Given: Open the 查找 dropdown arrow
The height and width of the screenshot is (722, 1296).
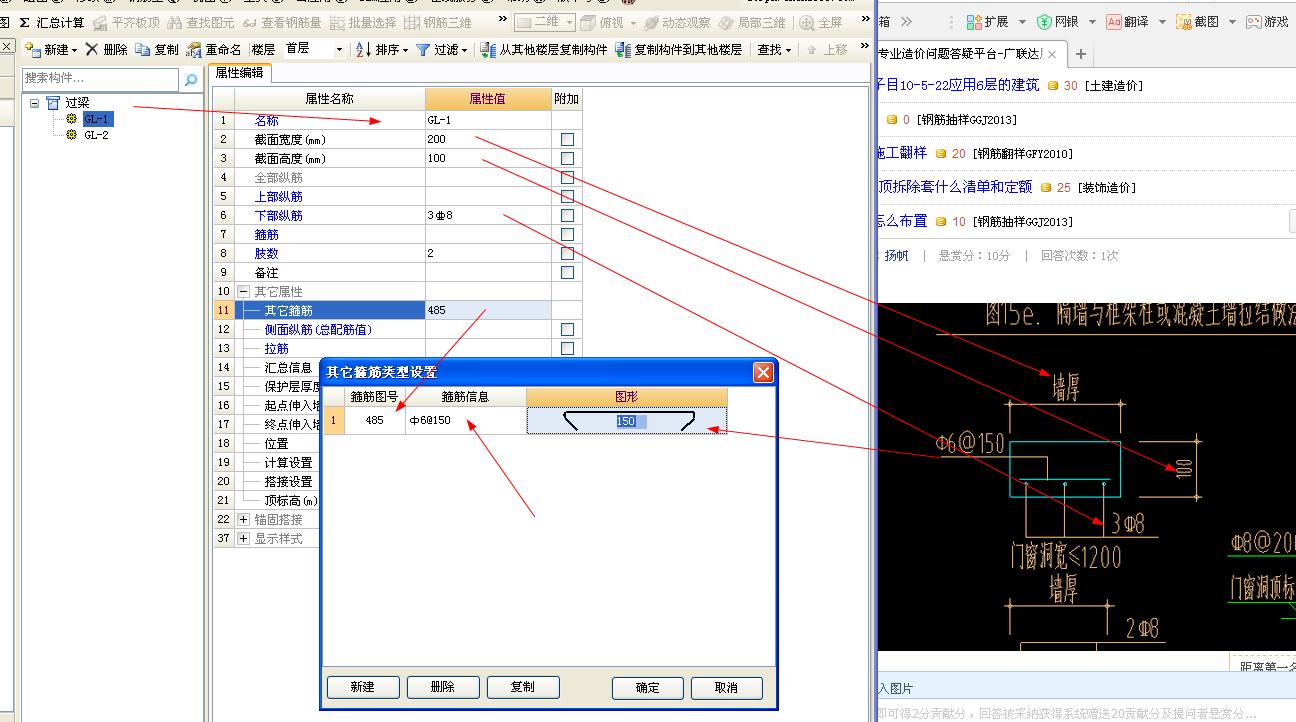Looking at the screenshot, I should (789, 50).
